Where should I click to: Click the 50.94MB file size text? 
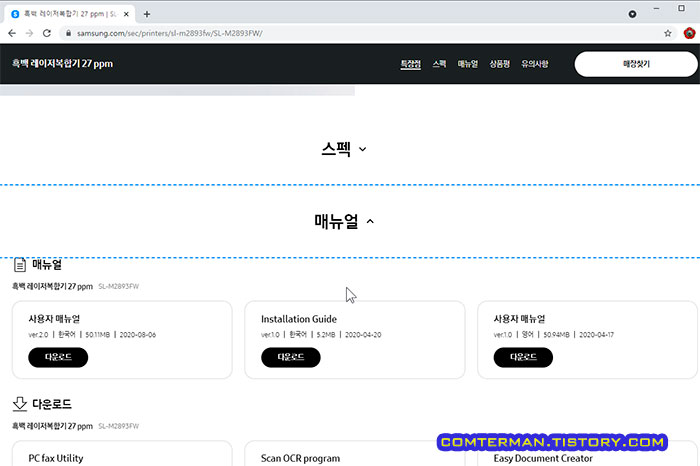point(556,335)
